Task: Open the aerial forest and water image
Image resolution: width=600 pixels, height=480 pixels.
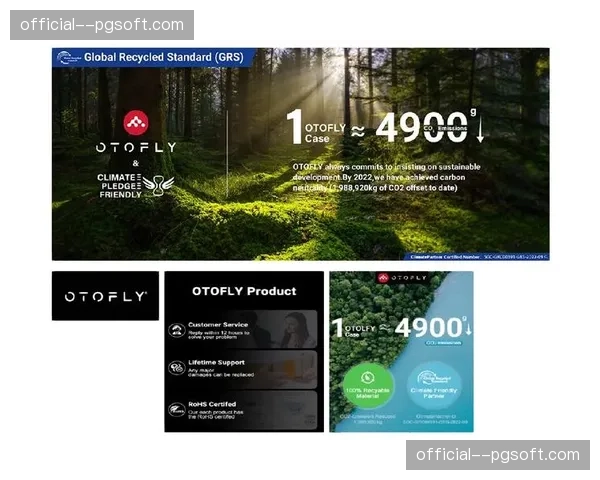Action: tap(401, 352)
